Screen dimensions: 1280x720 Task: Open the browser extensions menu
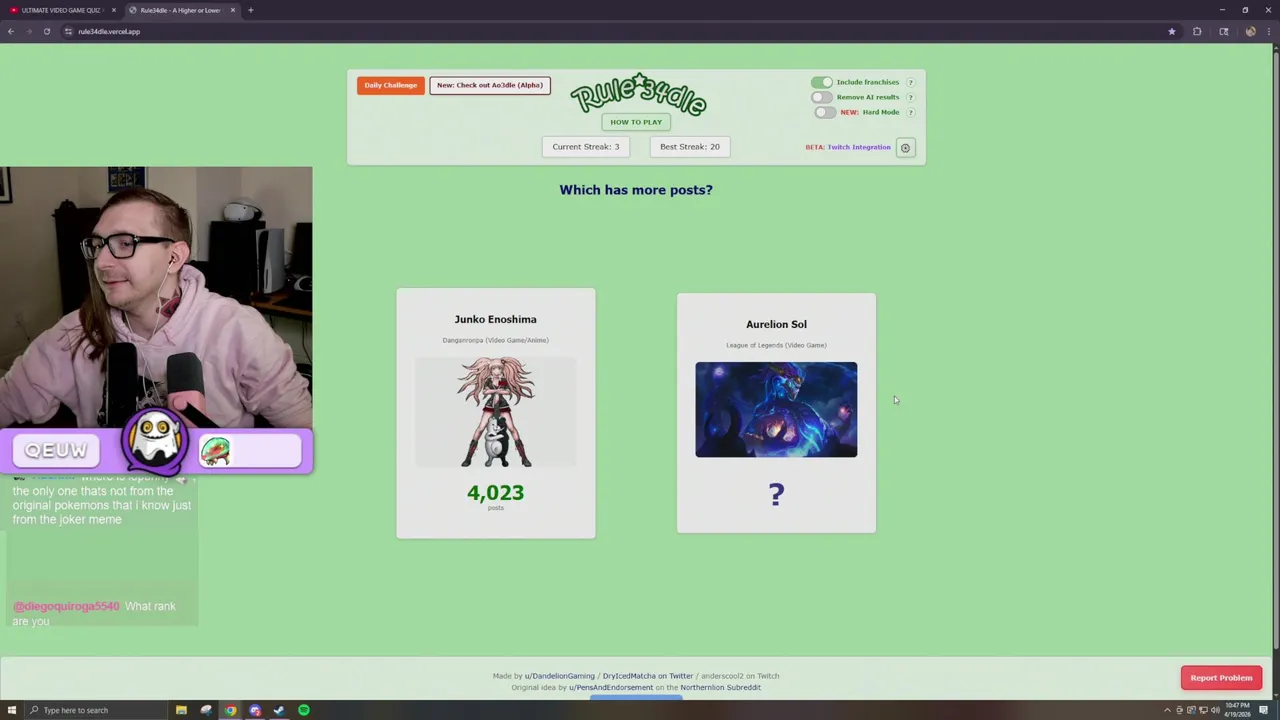pyautogui.click(x=1197, y=31)
